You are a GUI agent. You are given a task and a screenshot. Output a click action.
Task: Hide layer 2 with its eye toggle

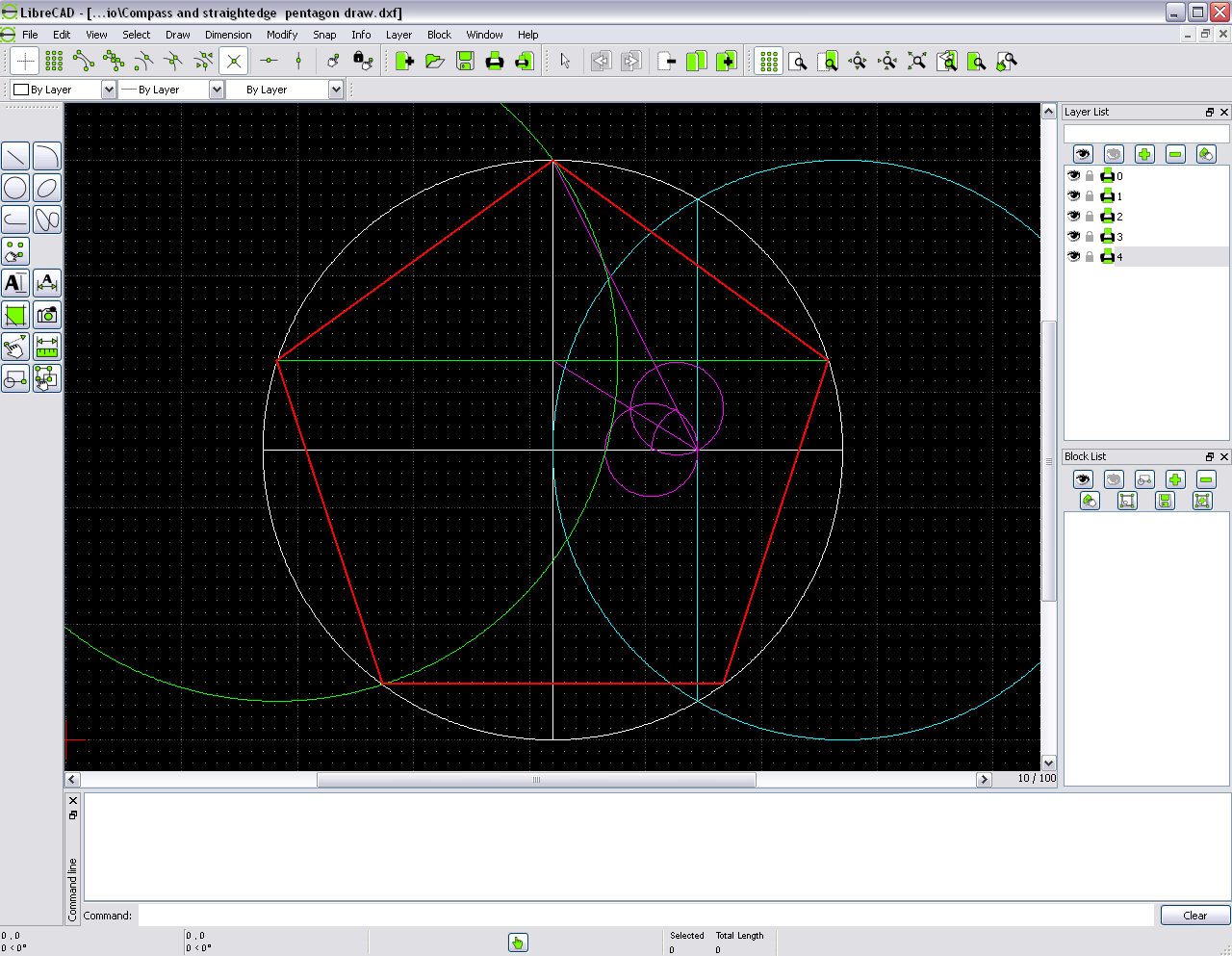pos(1072,216)
